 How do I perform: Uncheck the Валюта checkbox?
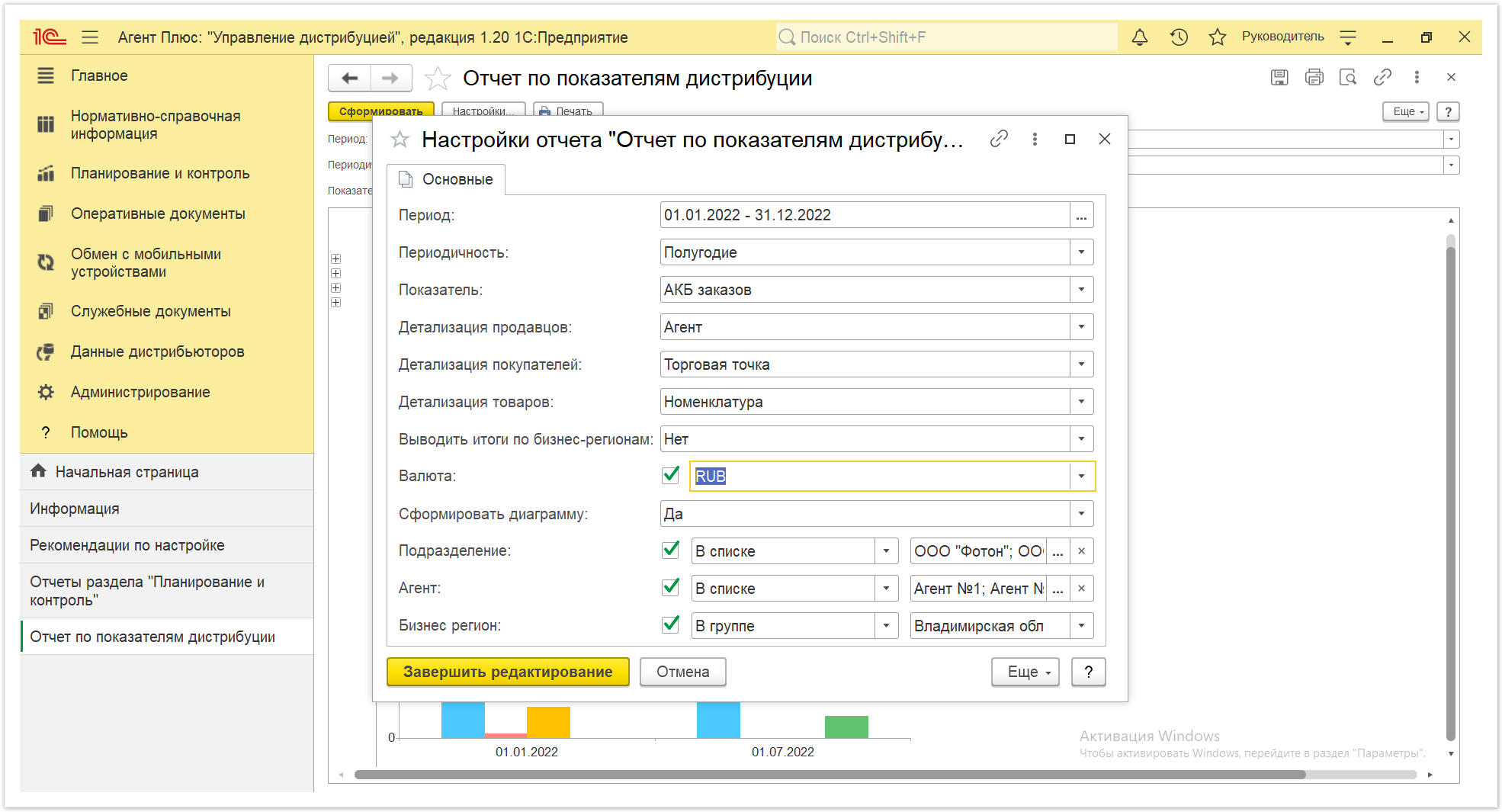pyautogui.click(x=671, y=475)
